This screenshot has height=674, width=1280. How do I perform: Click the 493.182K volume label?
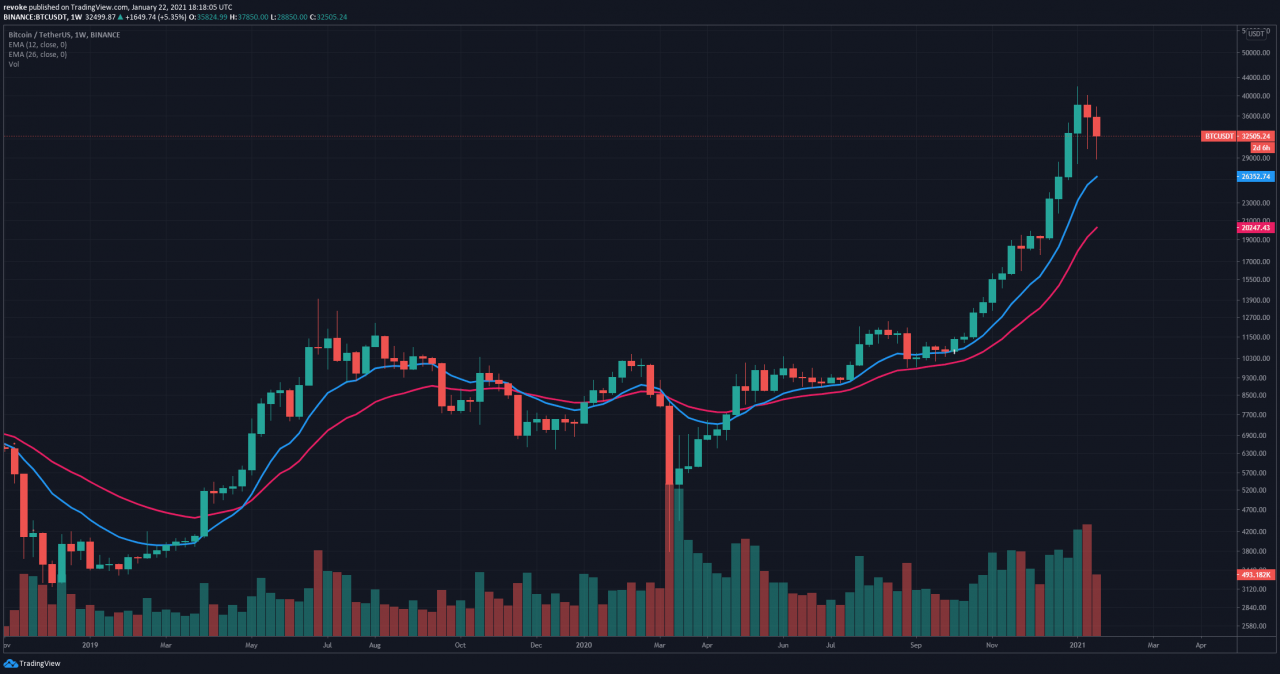1254,575
